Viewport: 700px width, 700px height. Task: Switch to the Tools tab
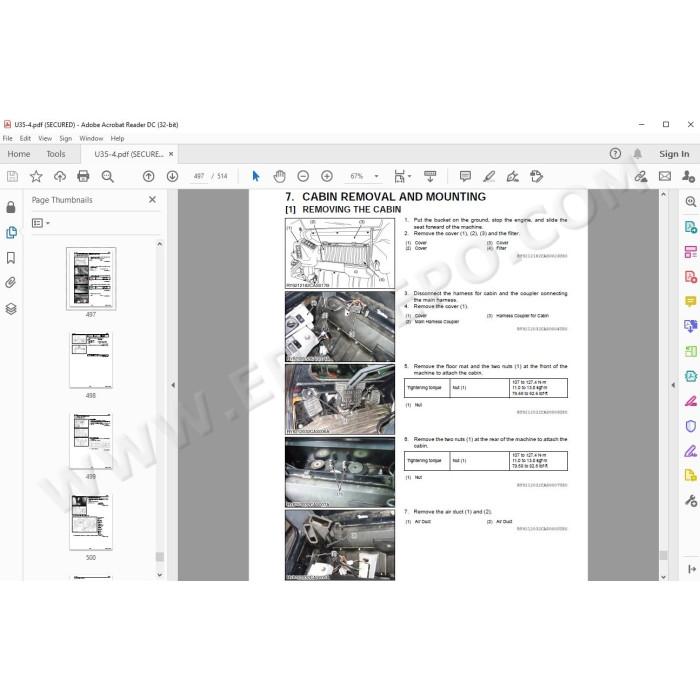56,154
